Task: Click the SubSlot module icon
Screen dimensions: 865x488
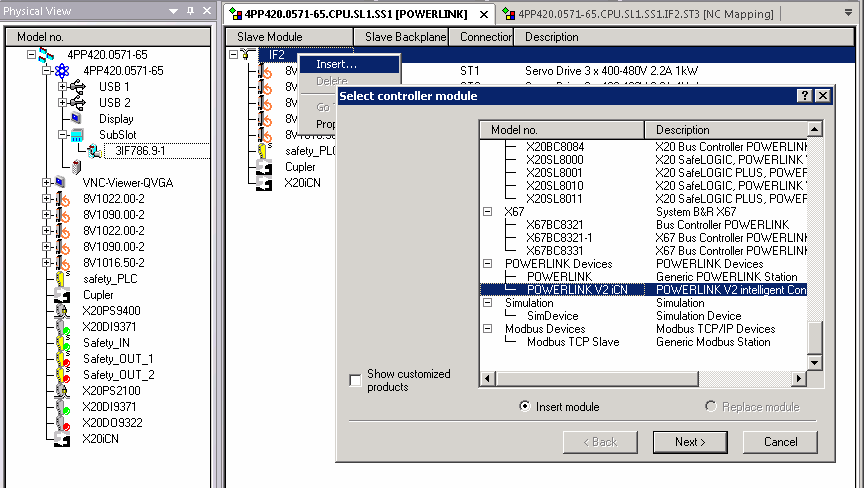Action: pos(77,135)
